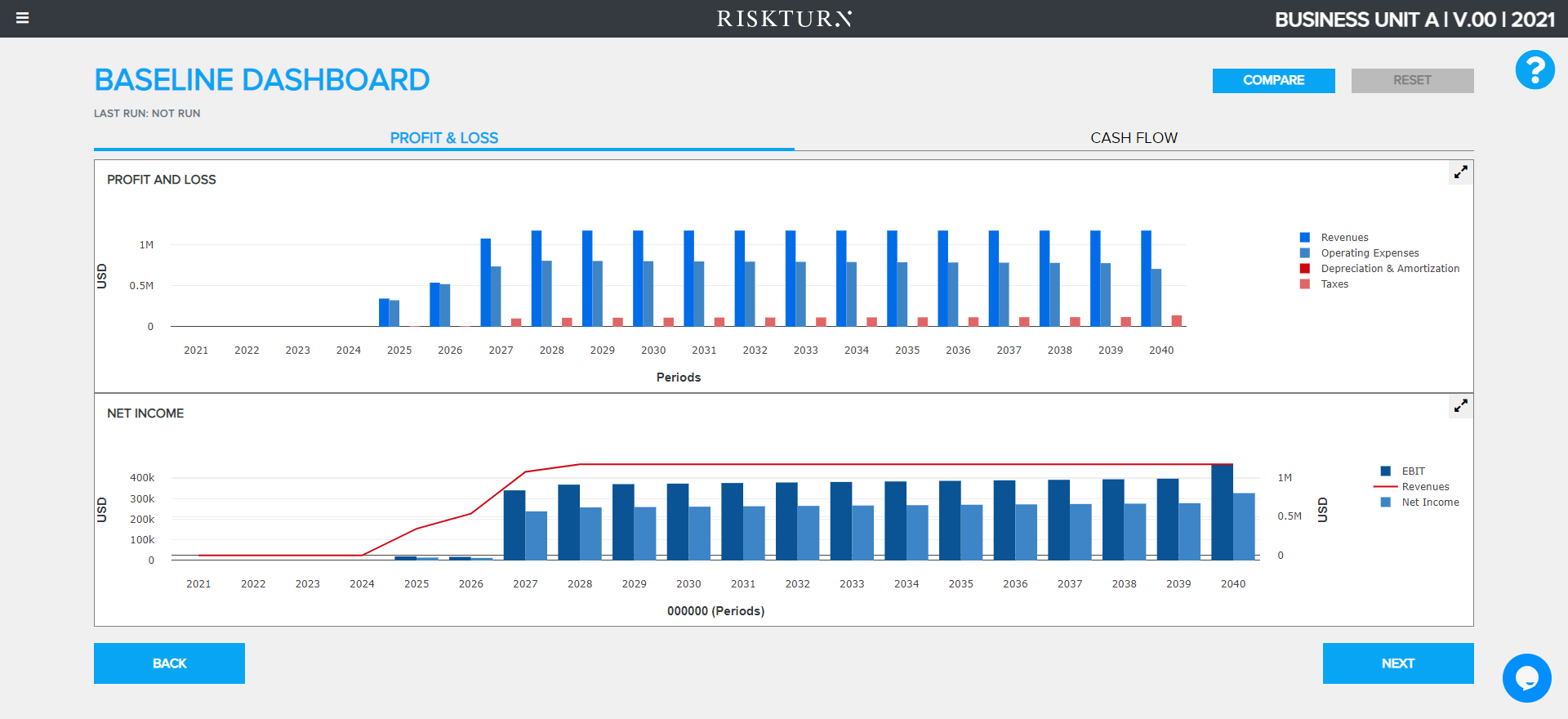1568x719 pixels.
Task: Open the help question mark icon
Action: point(1535,69)
